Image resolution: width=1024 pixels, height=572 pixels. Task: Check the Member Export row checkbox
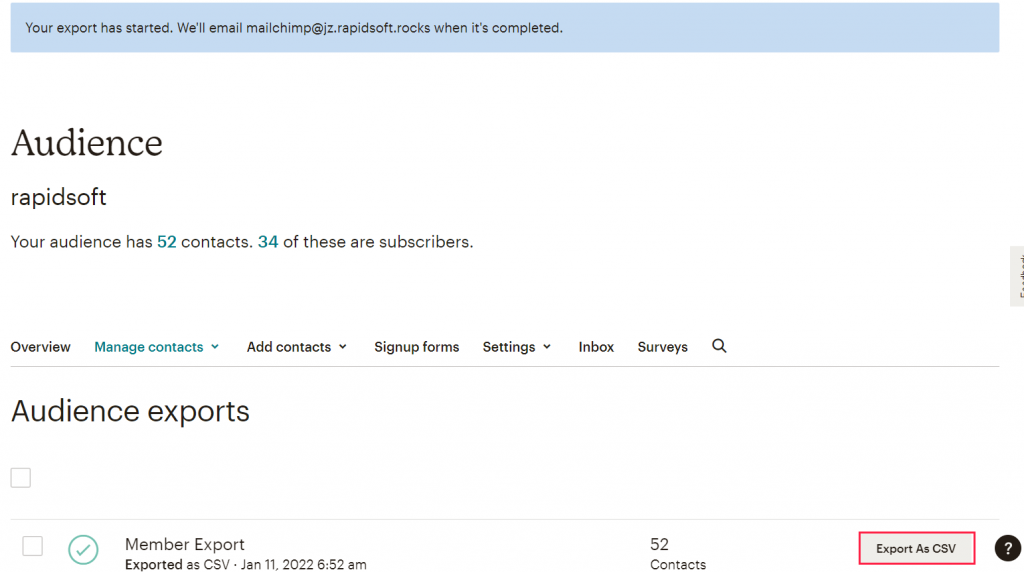coord(33,546)
